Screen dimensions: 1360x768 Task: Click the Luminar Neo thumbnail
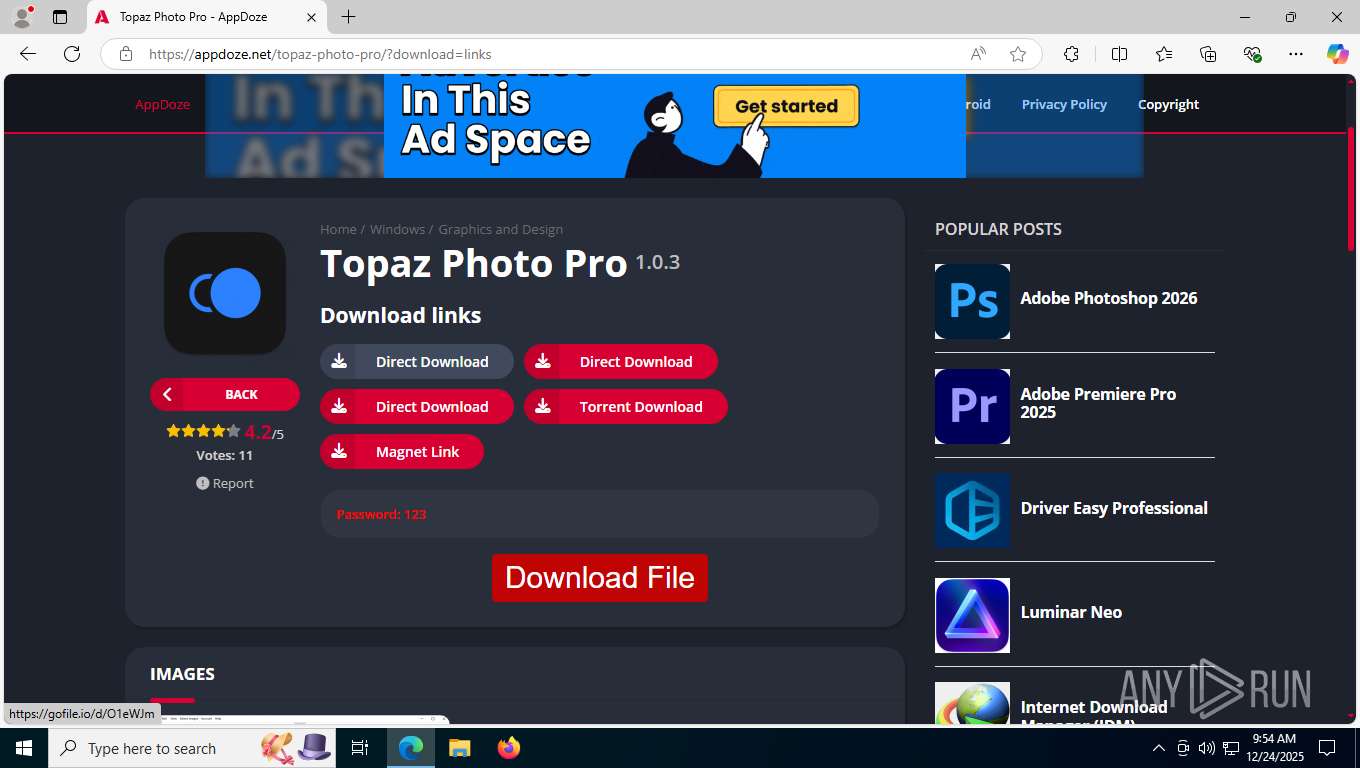click(972, 615)
